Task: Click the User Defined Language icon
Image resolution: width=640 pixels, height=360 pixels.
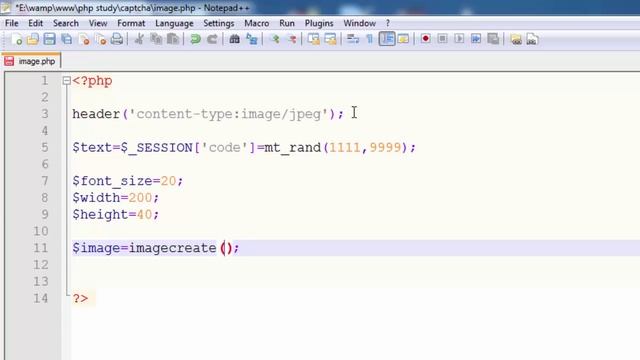Action: 404,39
